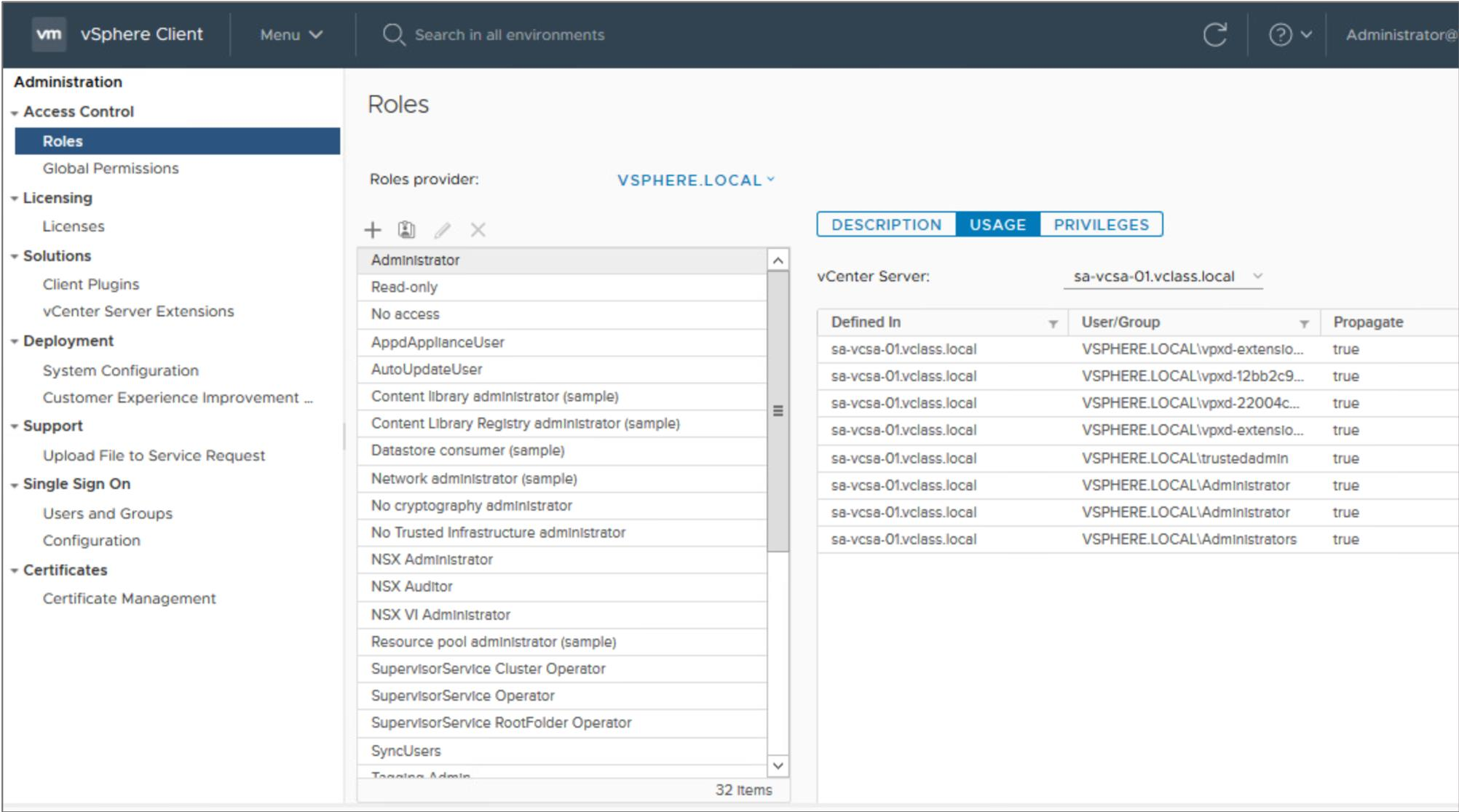Image resolution: width=1459 pixels, height=812 pixels.
Task: Add a new role with plus icon
Action: pyautogui.click(x=373, y=230)
